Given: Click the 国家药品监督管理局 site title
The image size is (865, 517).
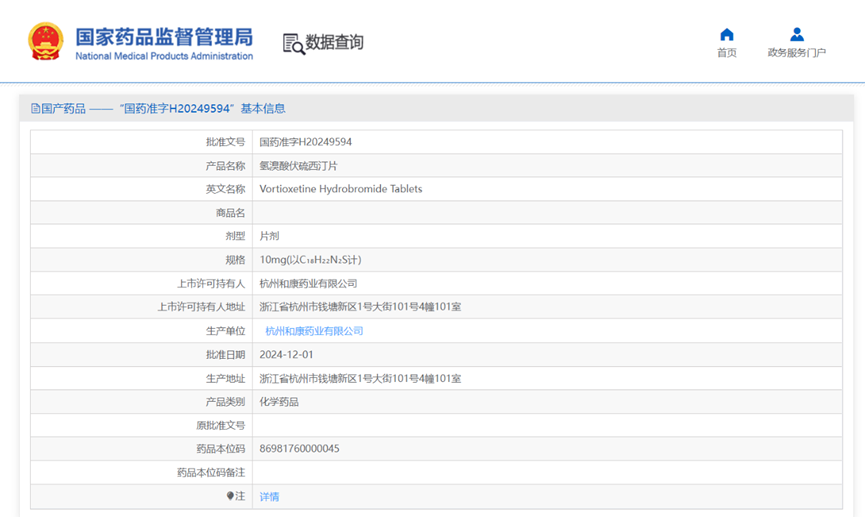Looking at the screenshot, I should pyautogui.click(x=164, y=37).
